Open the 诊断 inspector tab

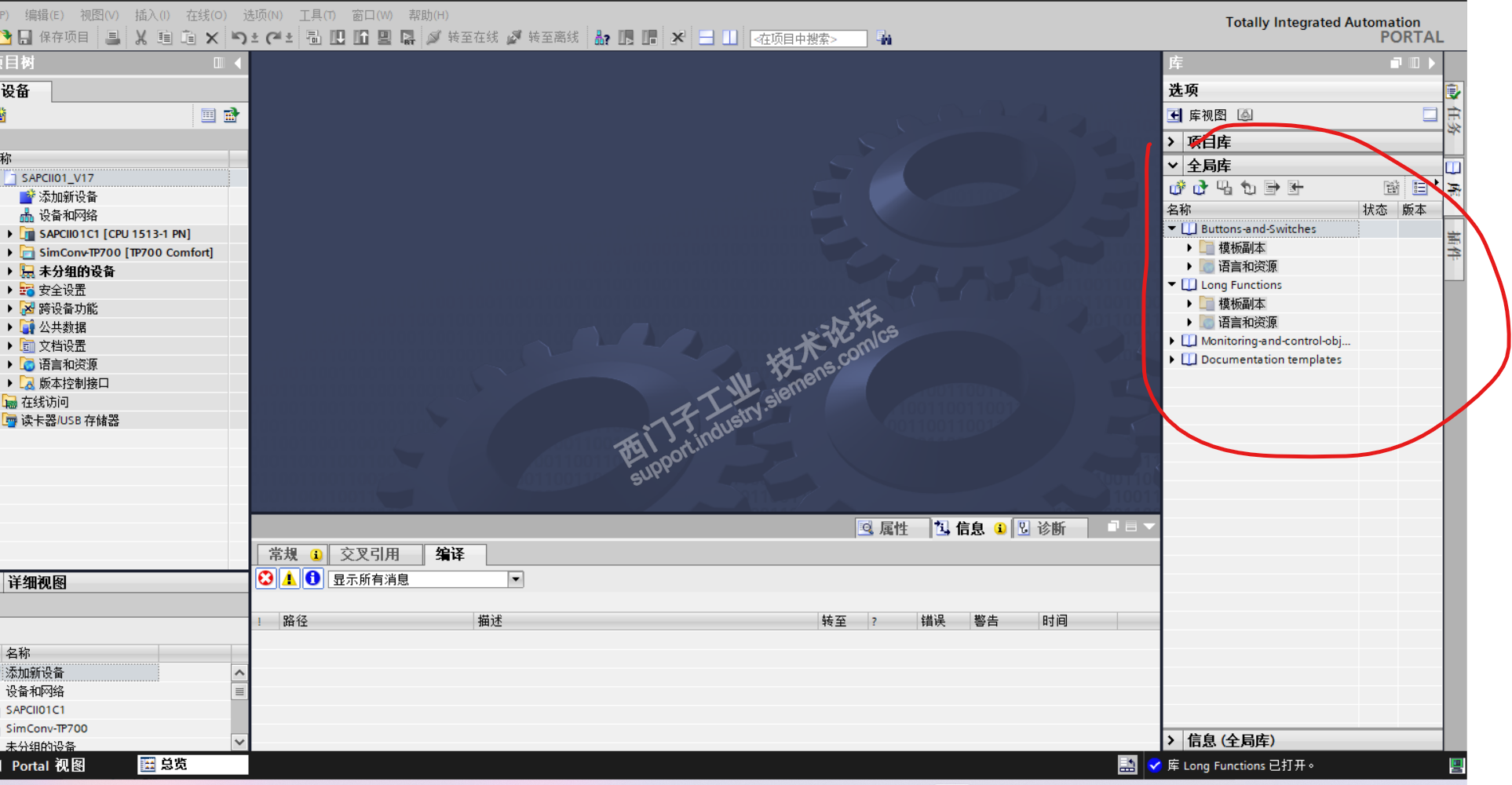[x=1050, y=528]
